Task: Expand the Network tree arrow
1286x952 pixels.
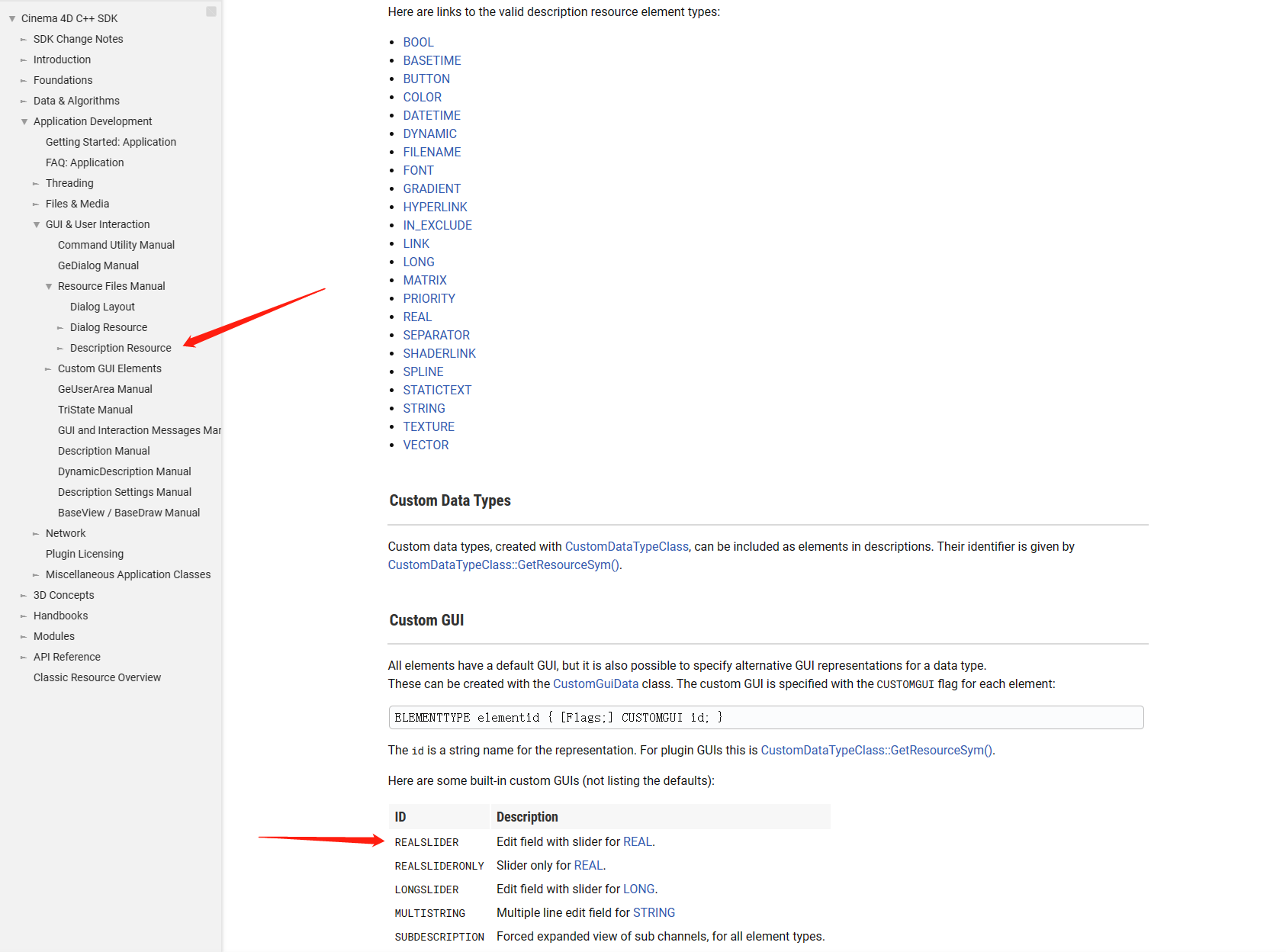Action: [36, 533]
